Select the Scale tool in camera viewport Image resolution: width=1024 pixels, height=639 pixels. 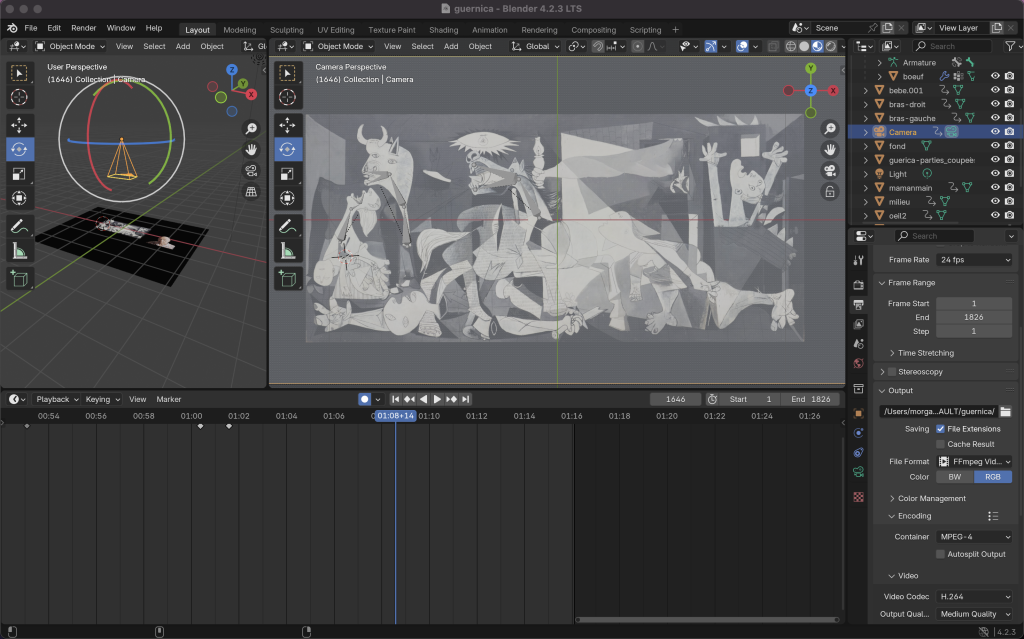coord(287,174)
